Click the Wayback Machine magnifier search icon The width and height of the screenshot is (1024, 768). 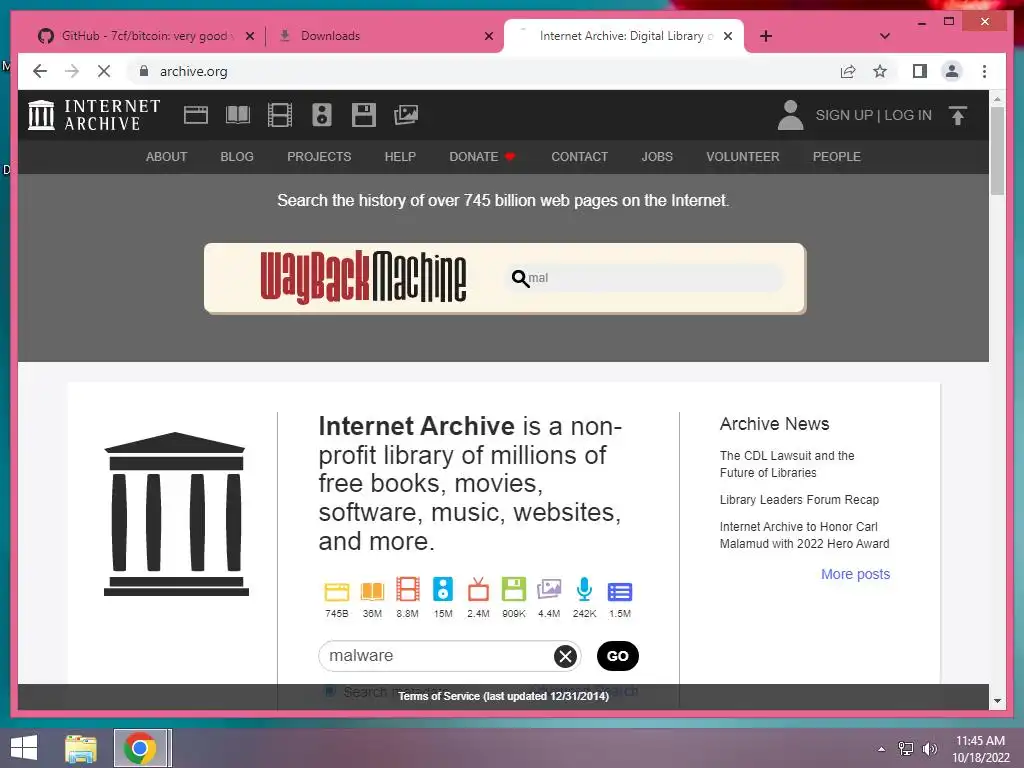click(520, 278)
